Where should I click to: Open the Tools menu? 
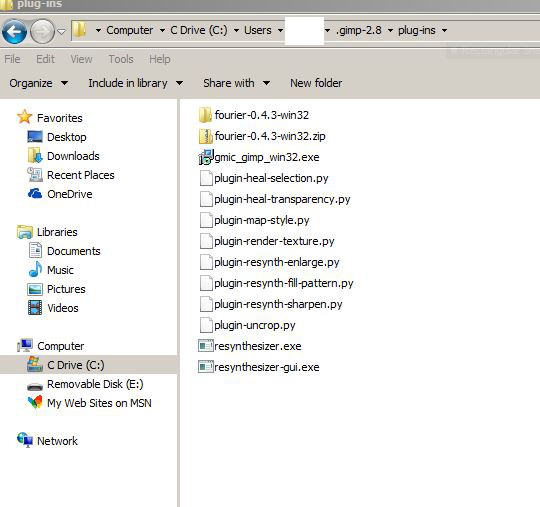[121, 59]
